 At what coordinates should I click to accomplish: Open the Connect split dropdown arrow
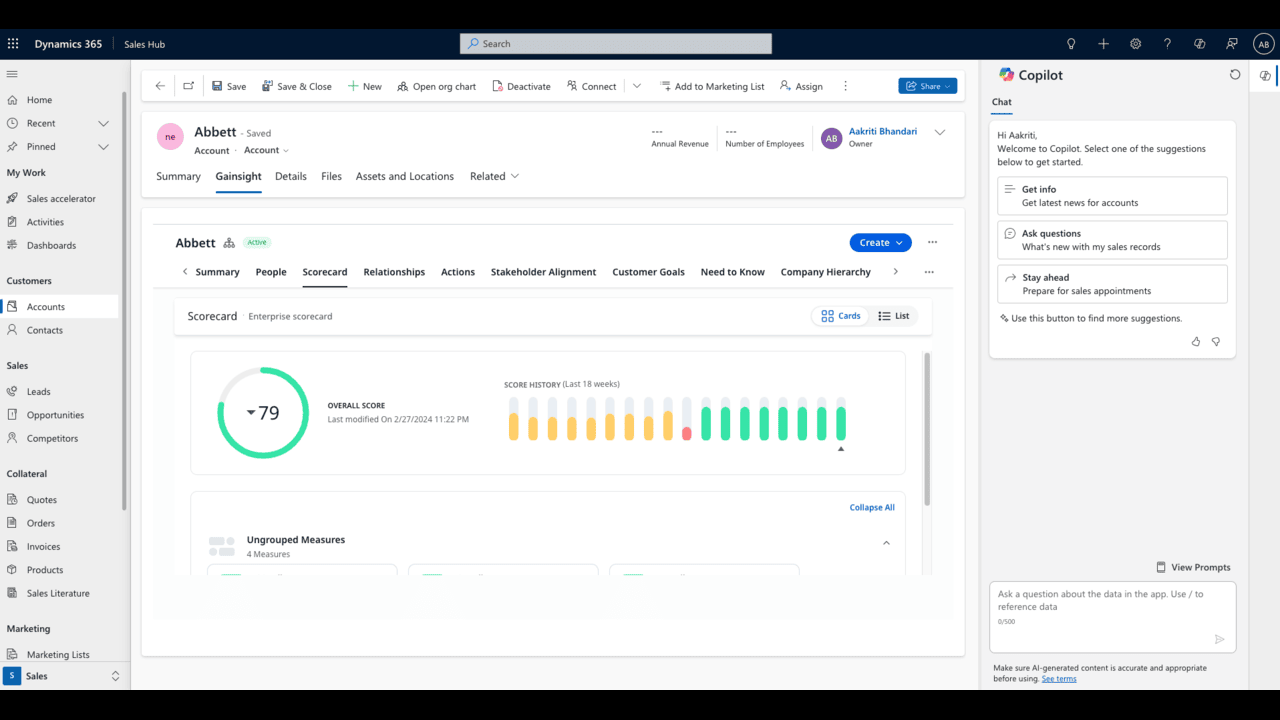tap(637, 86)
